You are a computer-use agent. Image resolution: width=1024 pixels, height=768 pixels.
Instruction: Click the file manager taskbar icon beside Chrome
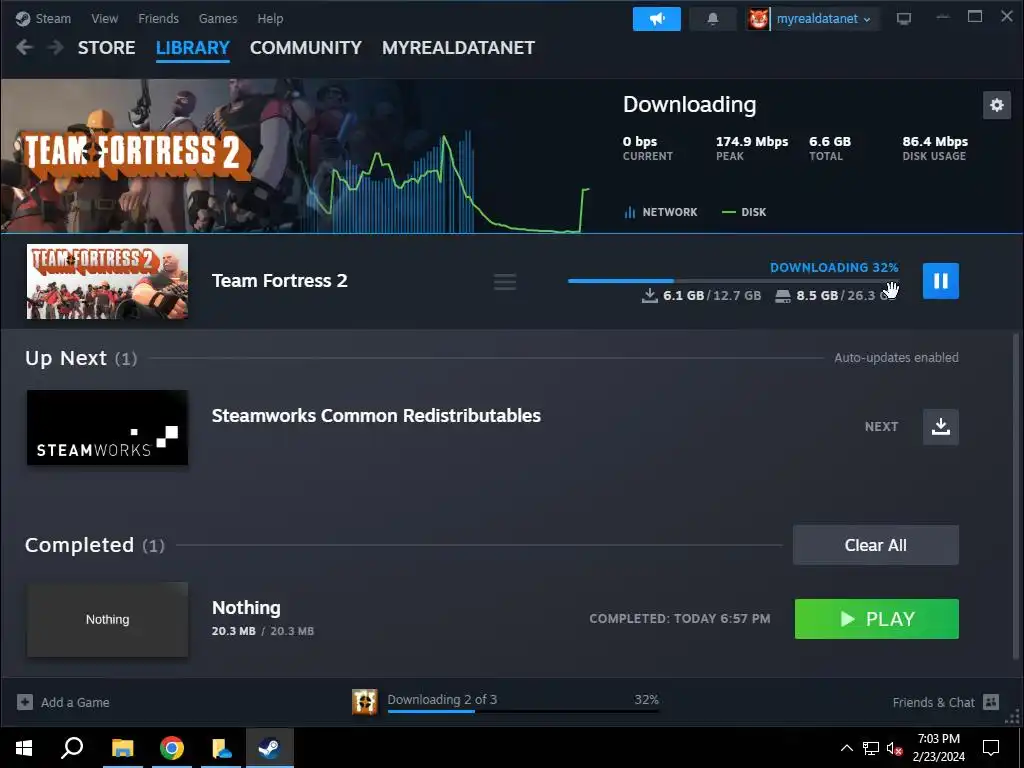point(221,748)
